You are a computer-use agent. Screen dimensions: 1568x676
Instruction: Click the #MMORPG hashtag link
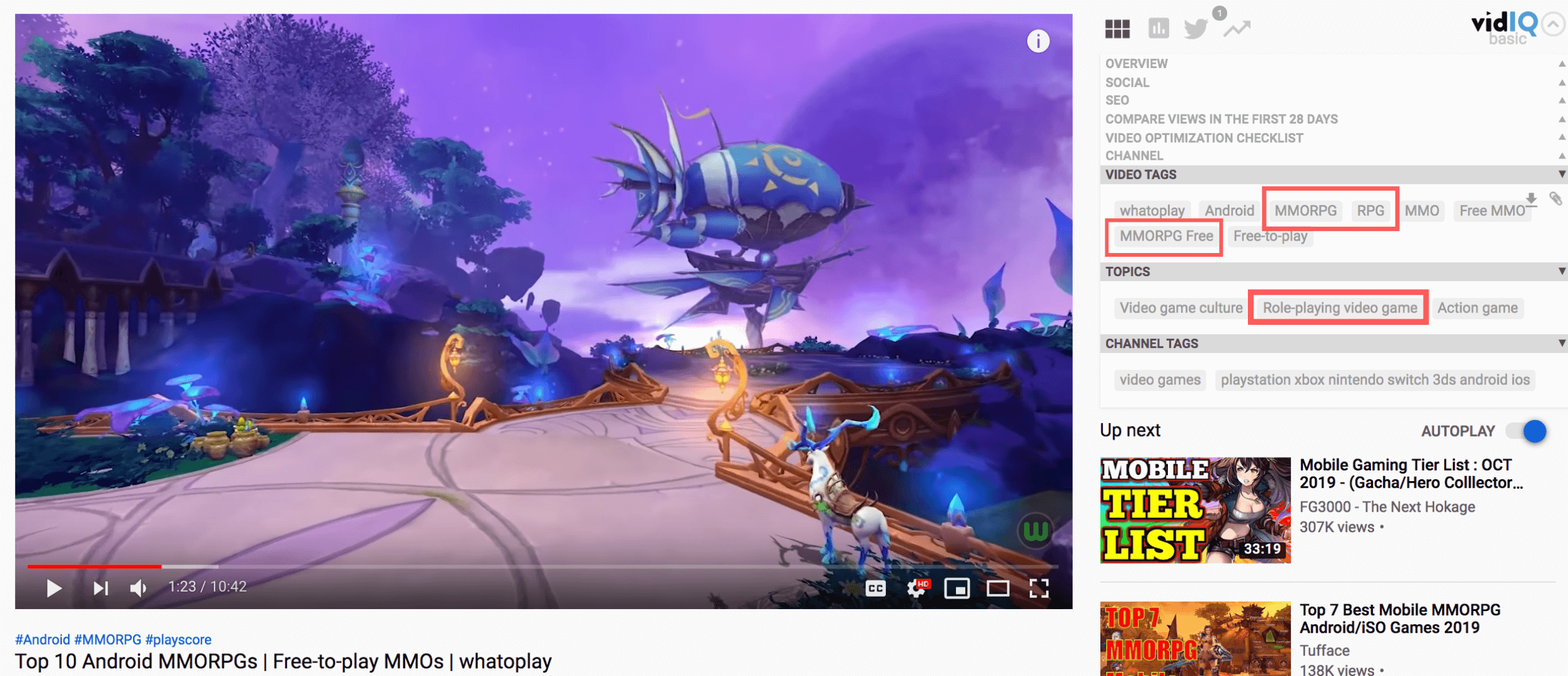click(x=108, y=639)
